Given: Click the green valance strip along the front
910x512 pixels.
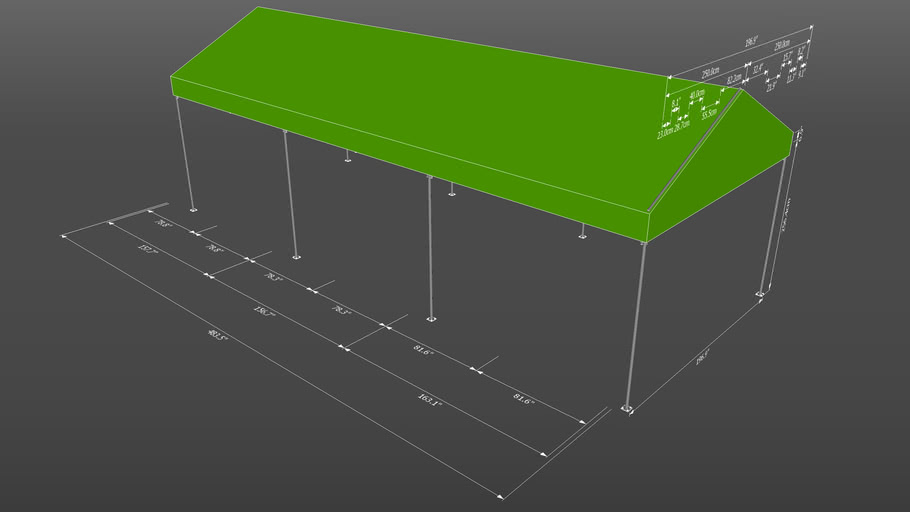Looking at the screenshot, I should click(400, 158).
